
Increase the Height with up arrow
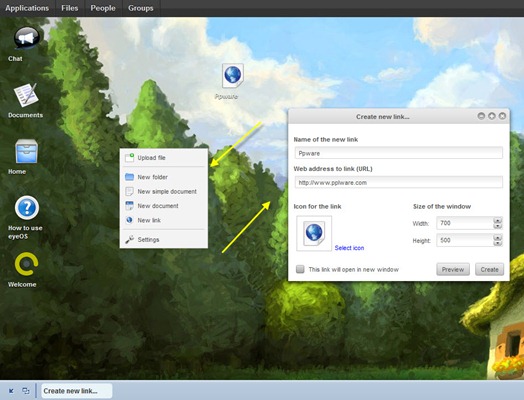coord(498,237)
